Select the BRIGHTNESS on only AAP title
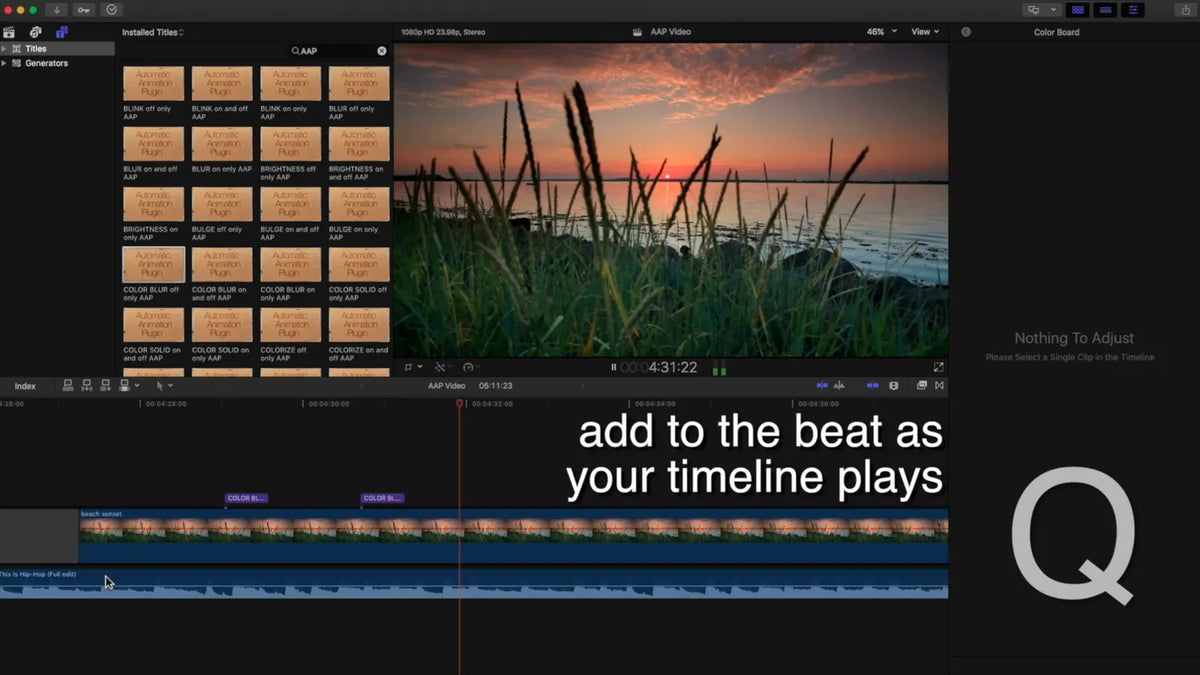 pyautogui.click(x=153, y=204)
